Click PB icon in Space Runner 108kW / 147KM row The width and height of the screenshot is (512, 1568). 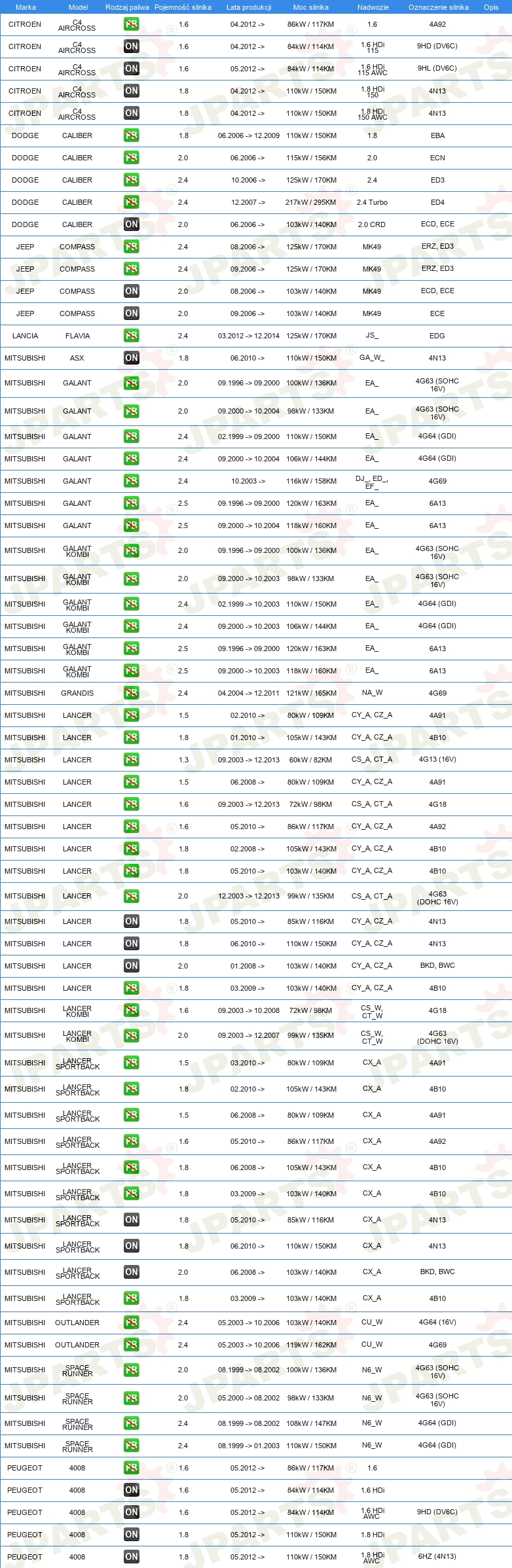[x=132, y=1423]
